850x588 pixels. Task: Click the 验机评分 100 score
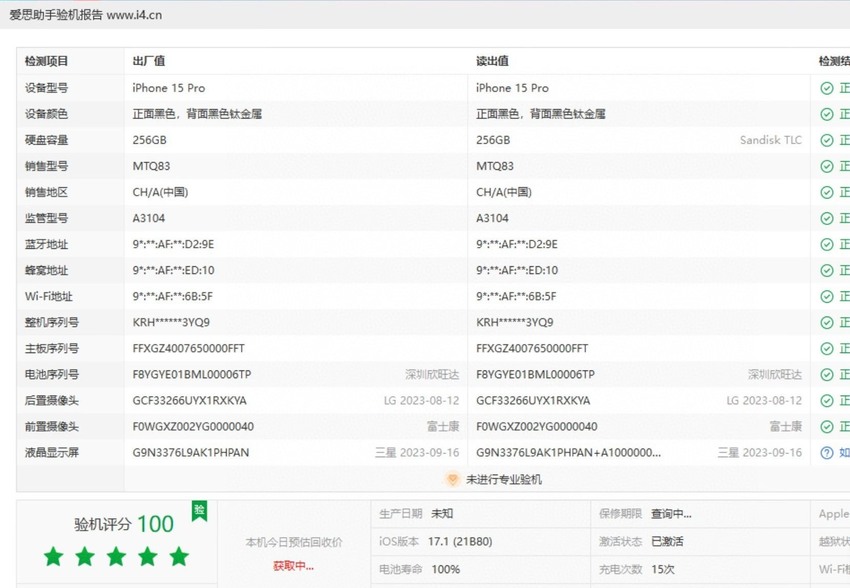click(124, 524)
